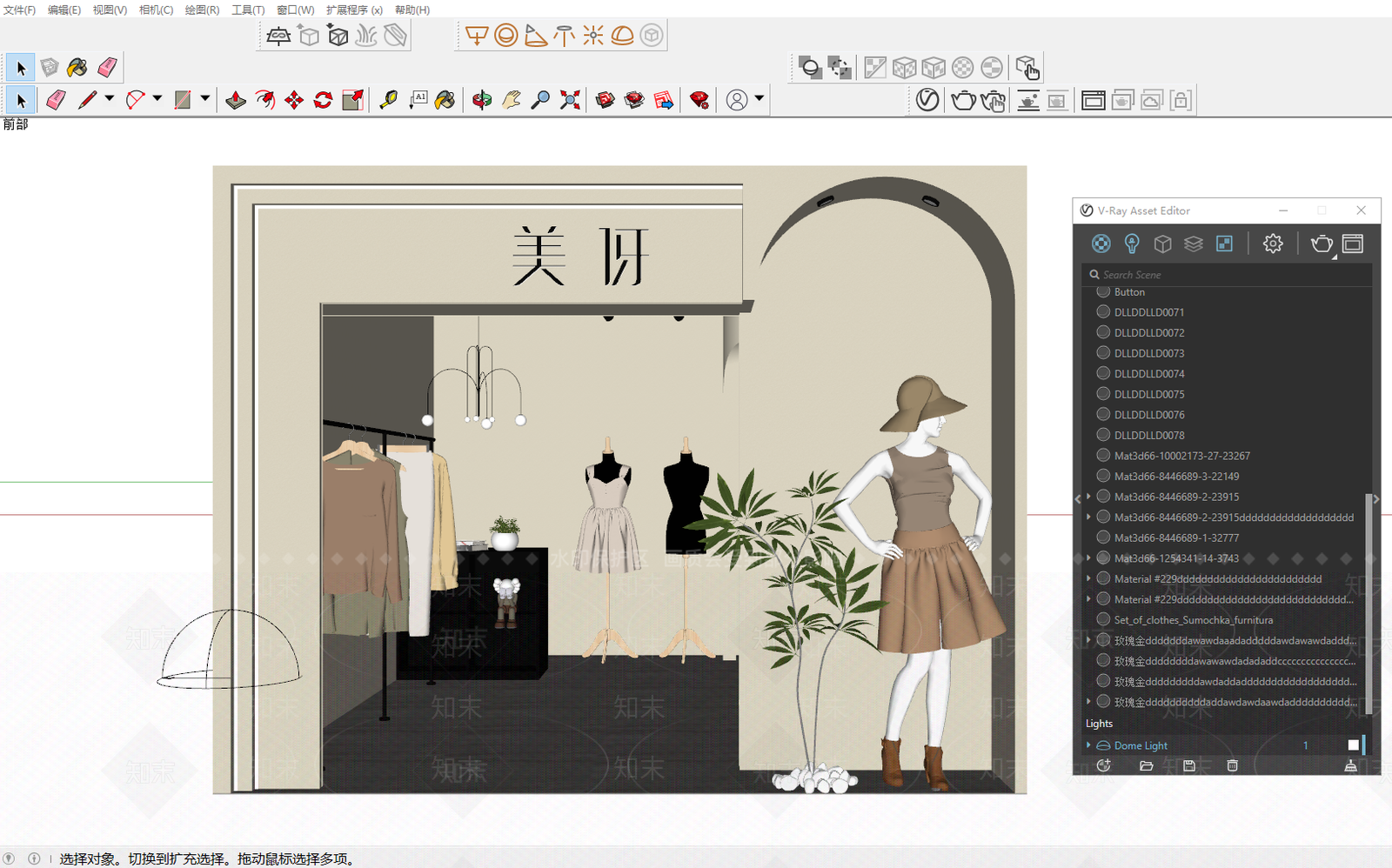1392x868 pixels.
Task: Activate the Rotate tool
Action: pos(323,100)
